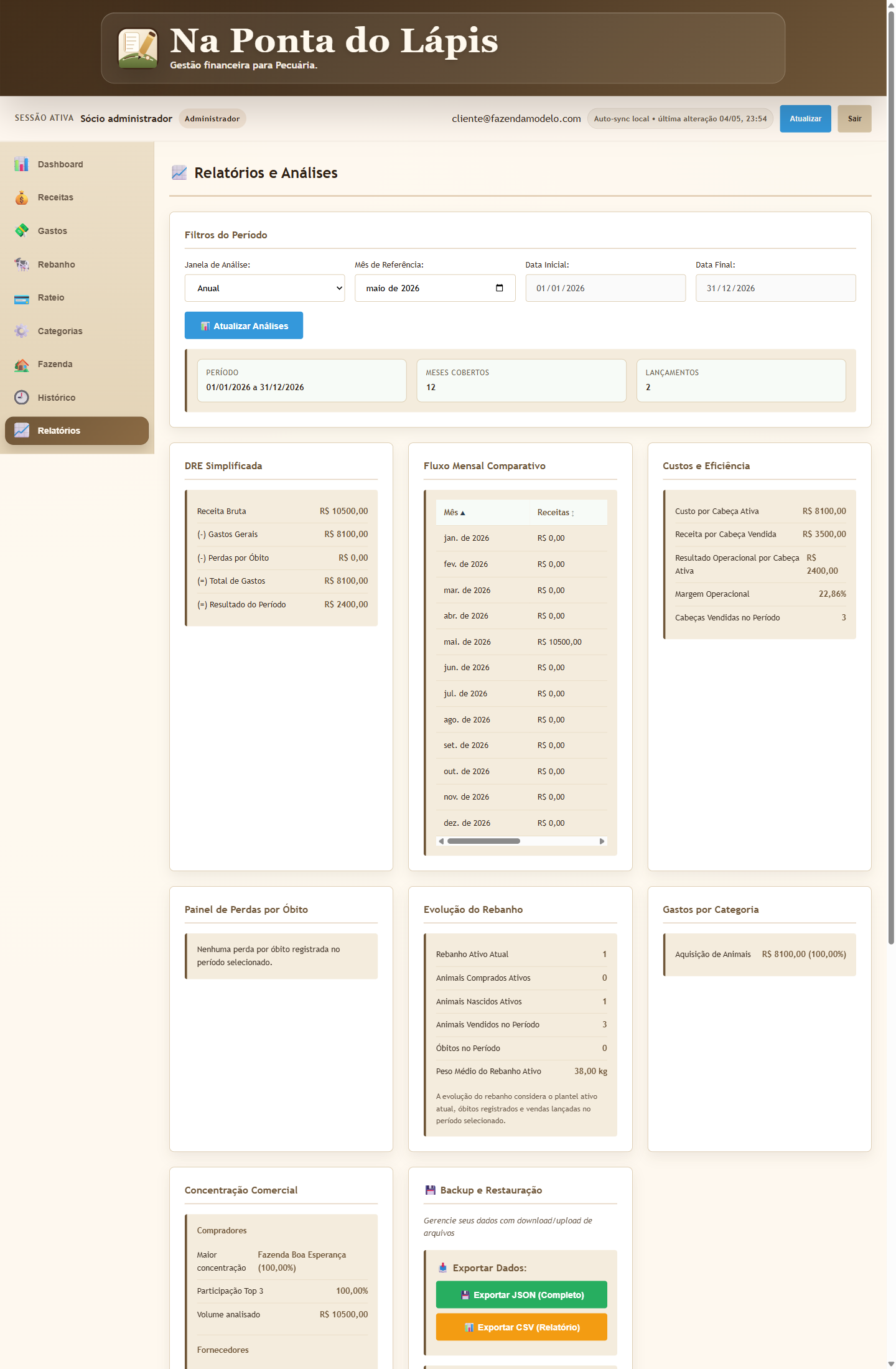Screen dimensions: 896x1369
Task: Click the Auto-sync local status badge
Action: click(680, 119)
